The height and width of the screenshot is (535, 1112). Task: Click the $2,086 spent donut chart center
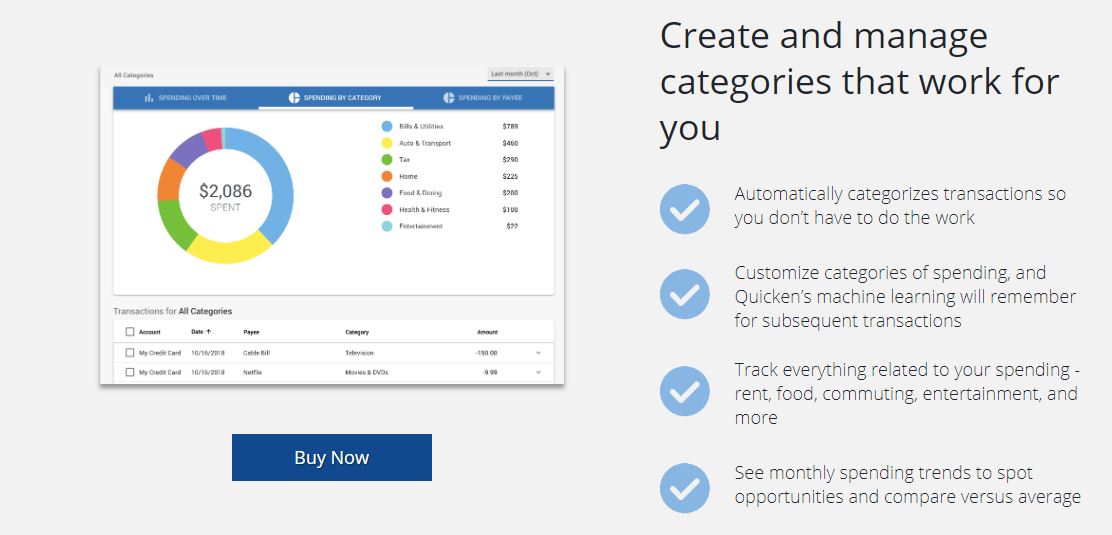(225, 197)
